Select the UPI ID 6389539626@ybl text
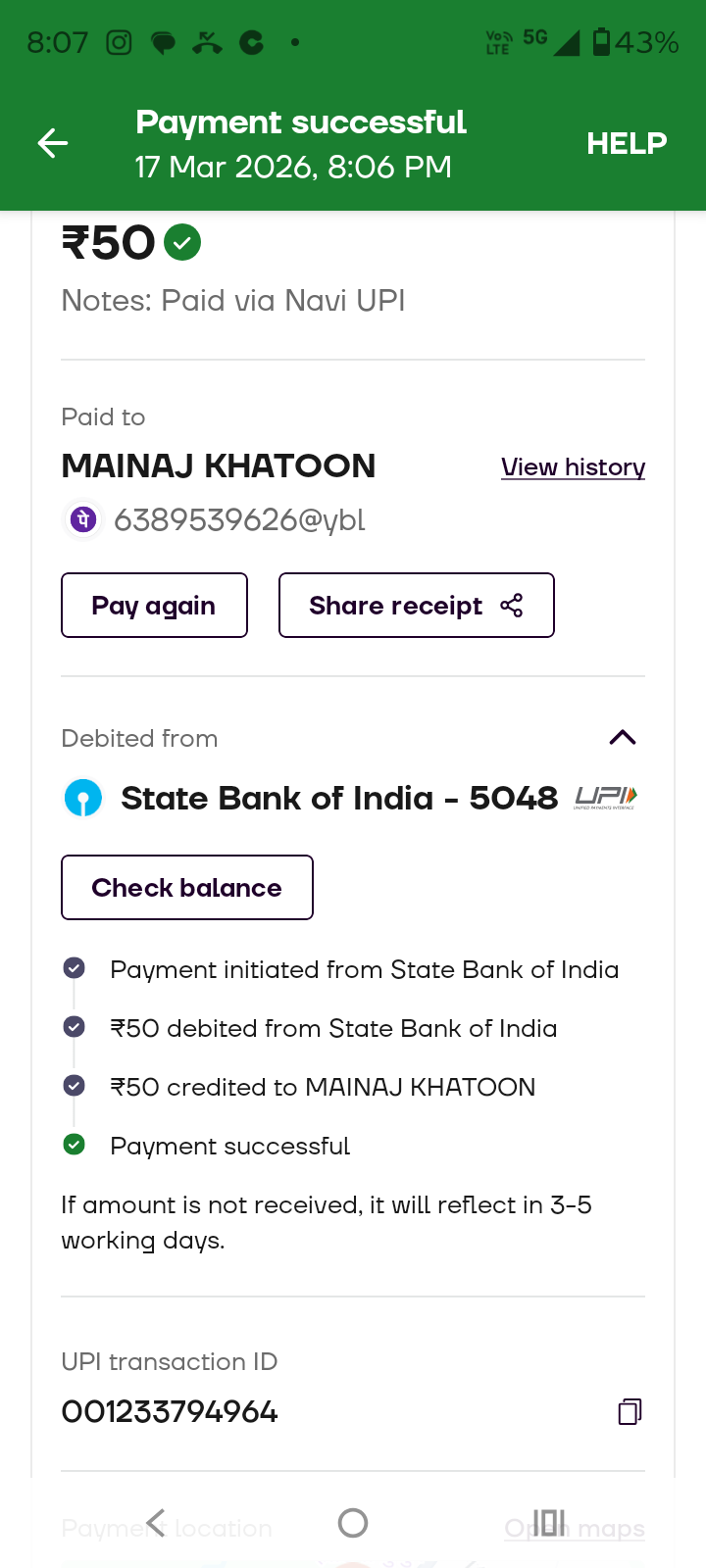 (x=239, y=519)
